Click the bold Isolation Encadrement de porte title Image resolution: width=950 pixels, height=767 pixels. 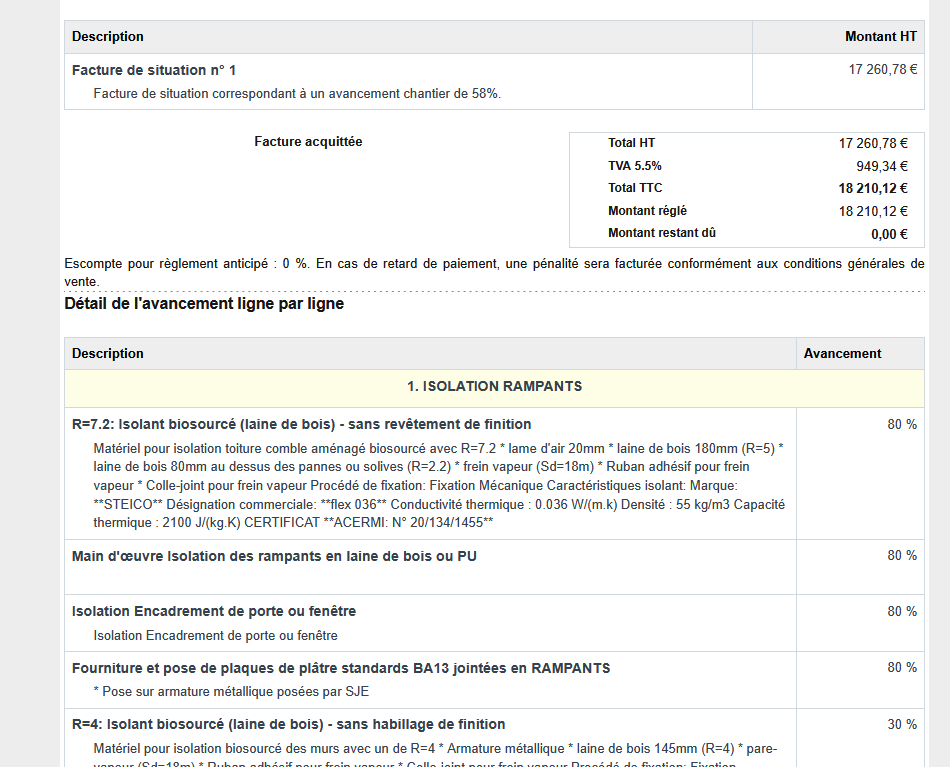coord(214,612)
